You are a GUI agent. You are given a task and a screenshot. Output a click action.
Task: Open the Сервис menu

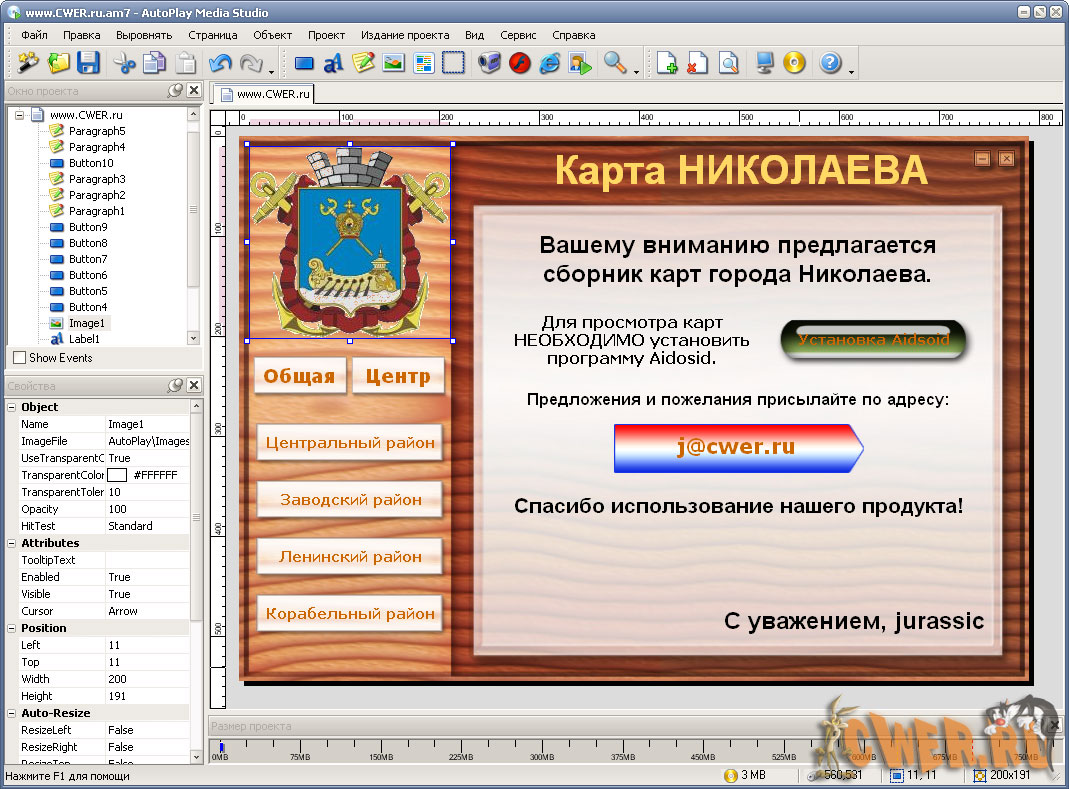[x=518, y=35]
